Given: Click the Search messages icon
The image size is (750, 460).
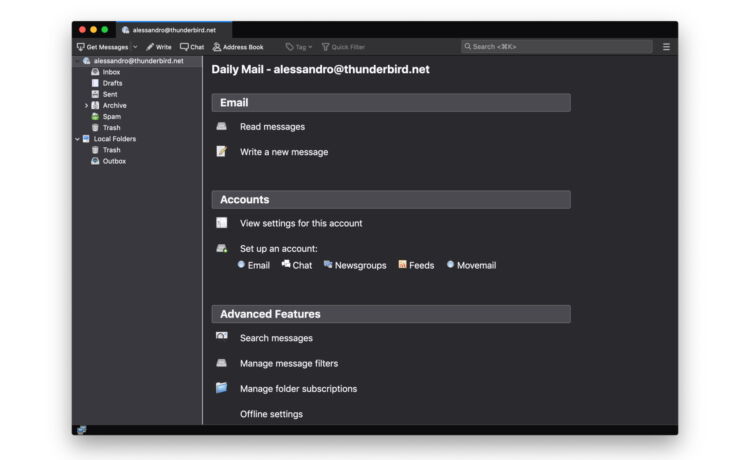Looking at the screenshot, I should [x=221, y=336].
